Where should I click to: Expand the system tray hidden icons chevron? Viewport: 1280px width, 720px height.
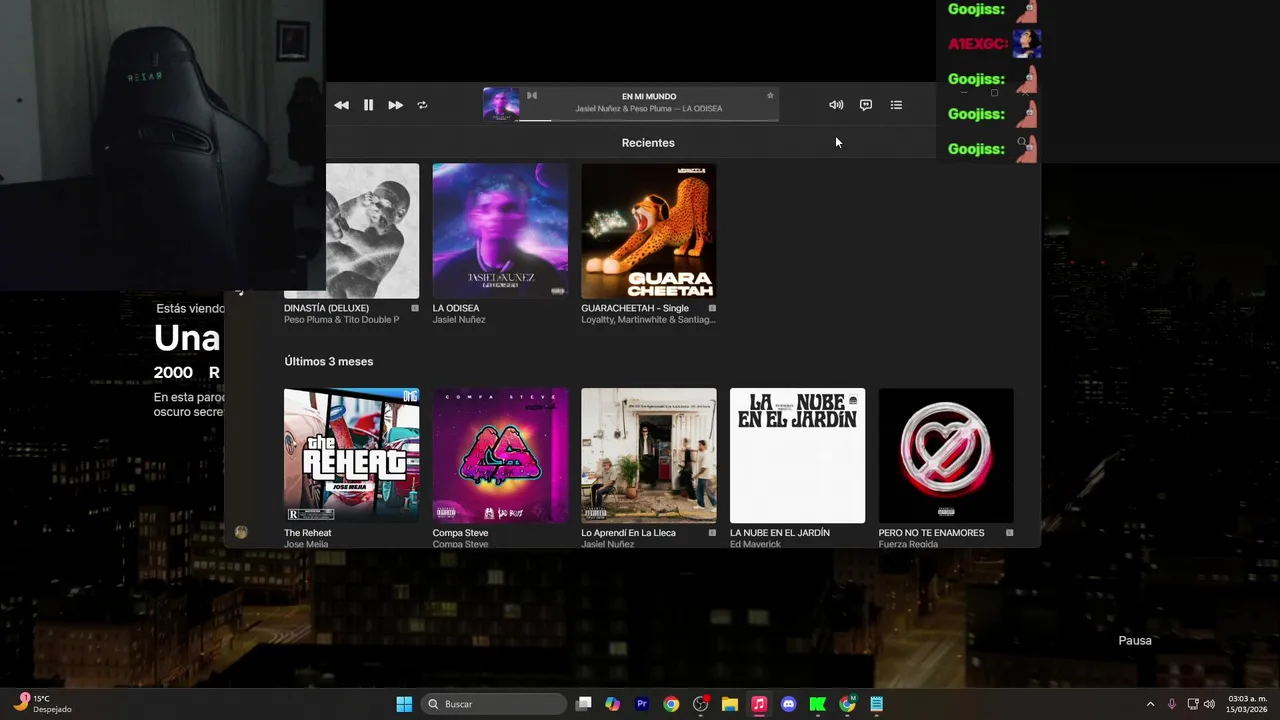pos(1150,704)
